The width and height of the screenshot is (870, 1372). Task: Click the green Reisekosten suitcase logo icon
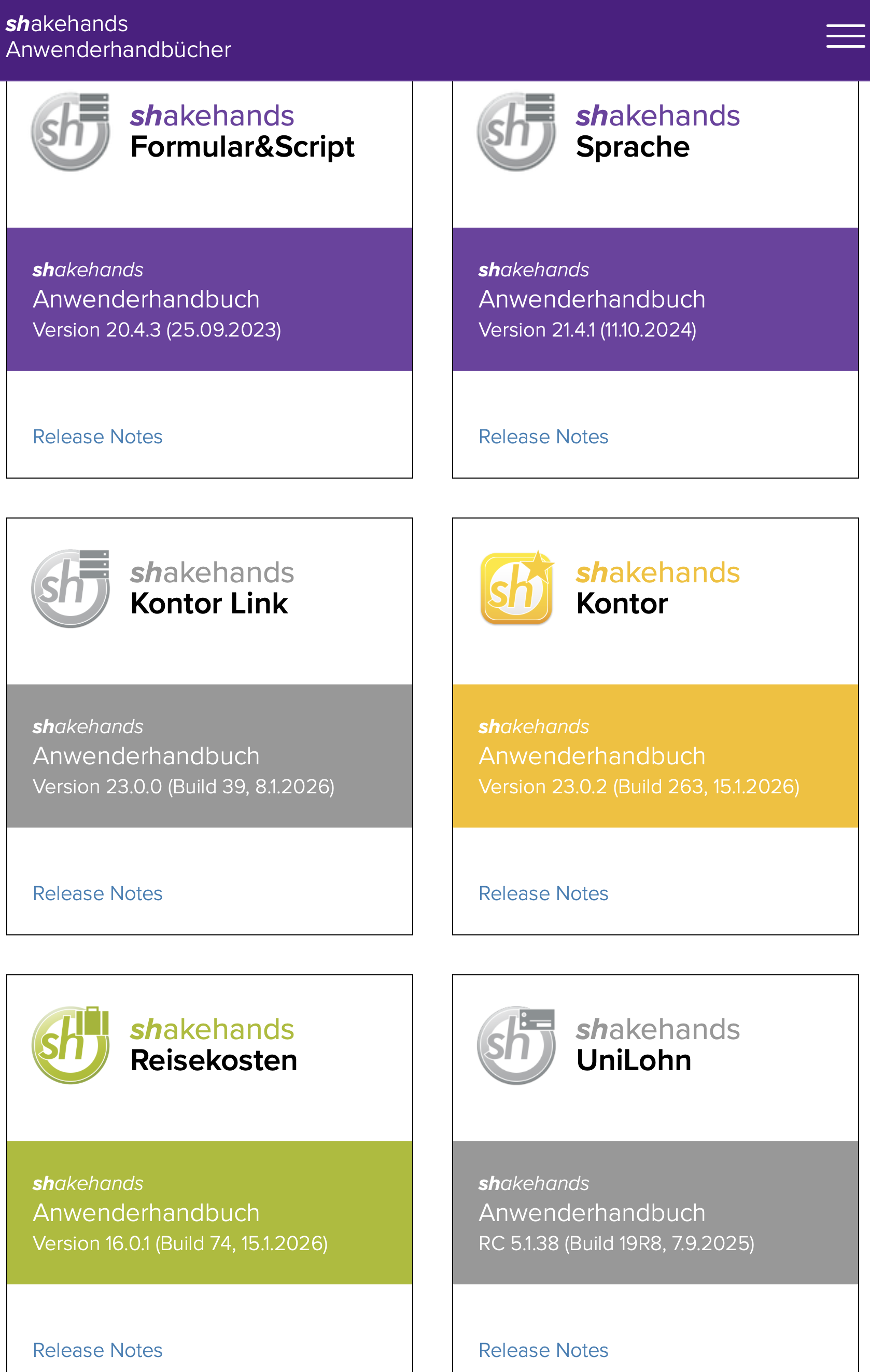pyautogui.click(x=71, y=1044)
